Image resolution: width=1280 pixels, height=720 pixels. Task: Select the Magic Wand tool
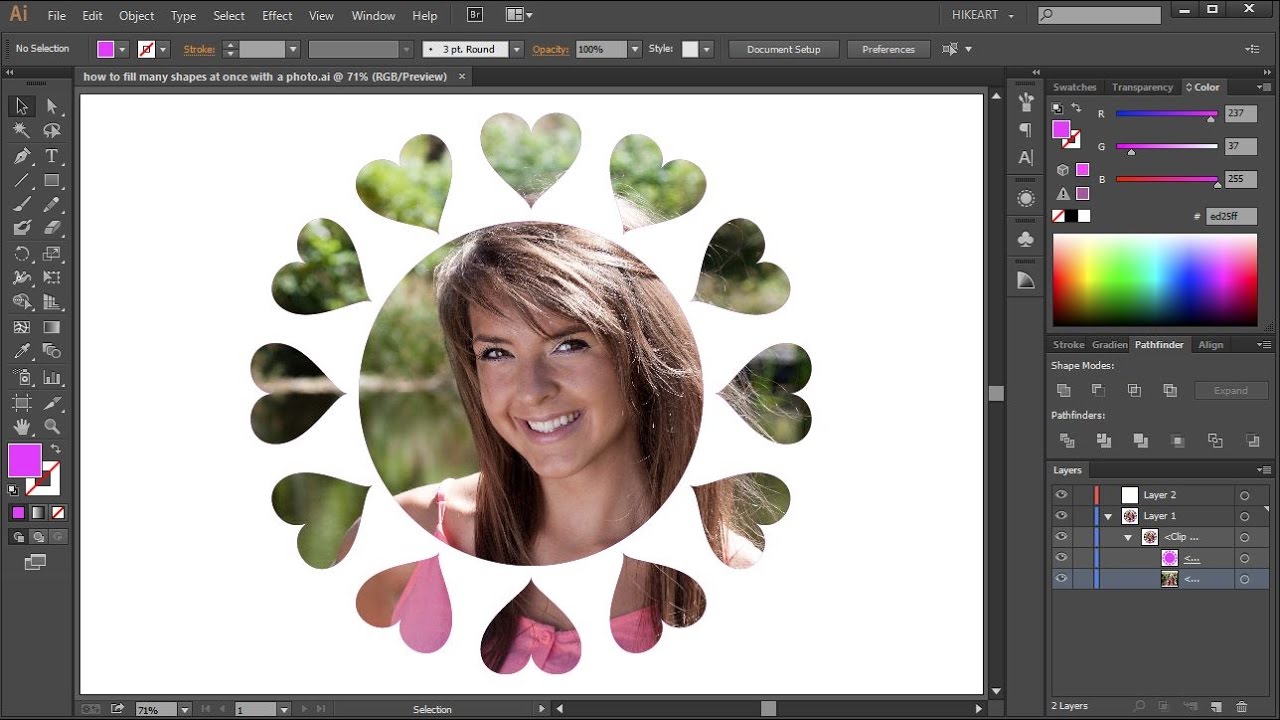pos(22,131)
